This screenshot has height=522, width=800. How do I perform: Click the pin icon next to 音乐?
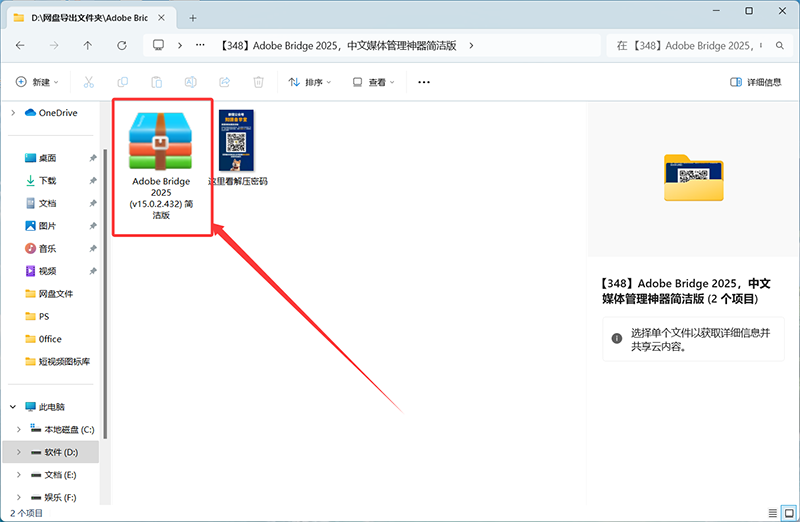coord(93,248)
